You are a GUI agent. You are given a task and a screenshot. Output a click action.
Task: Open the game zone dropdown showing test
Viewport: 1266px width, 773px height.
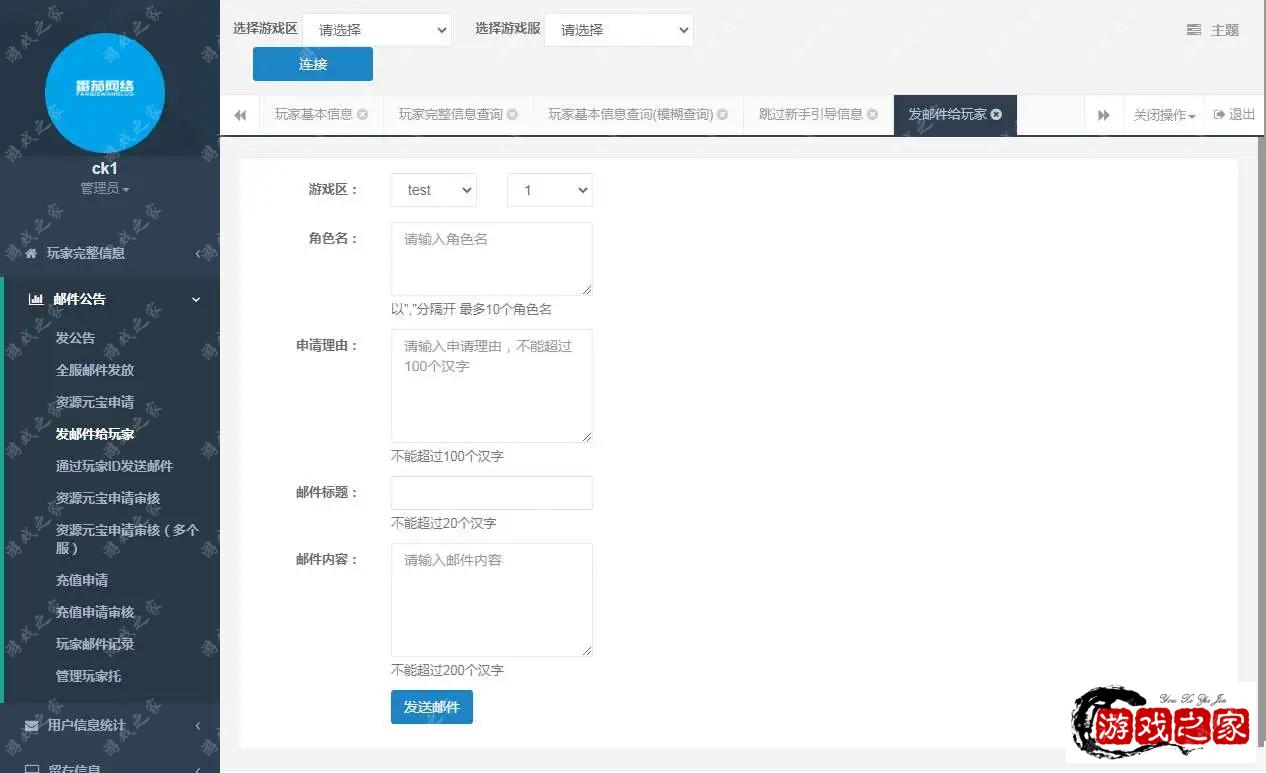[x=434, y=190]
